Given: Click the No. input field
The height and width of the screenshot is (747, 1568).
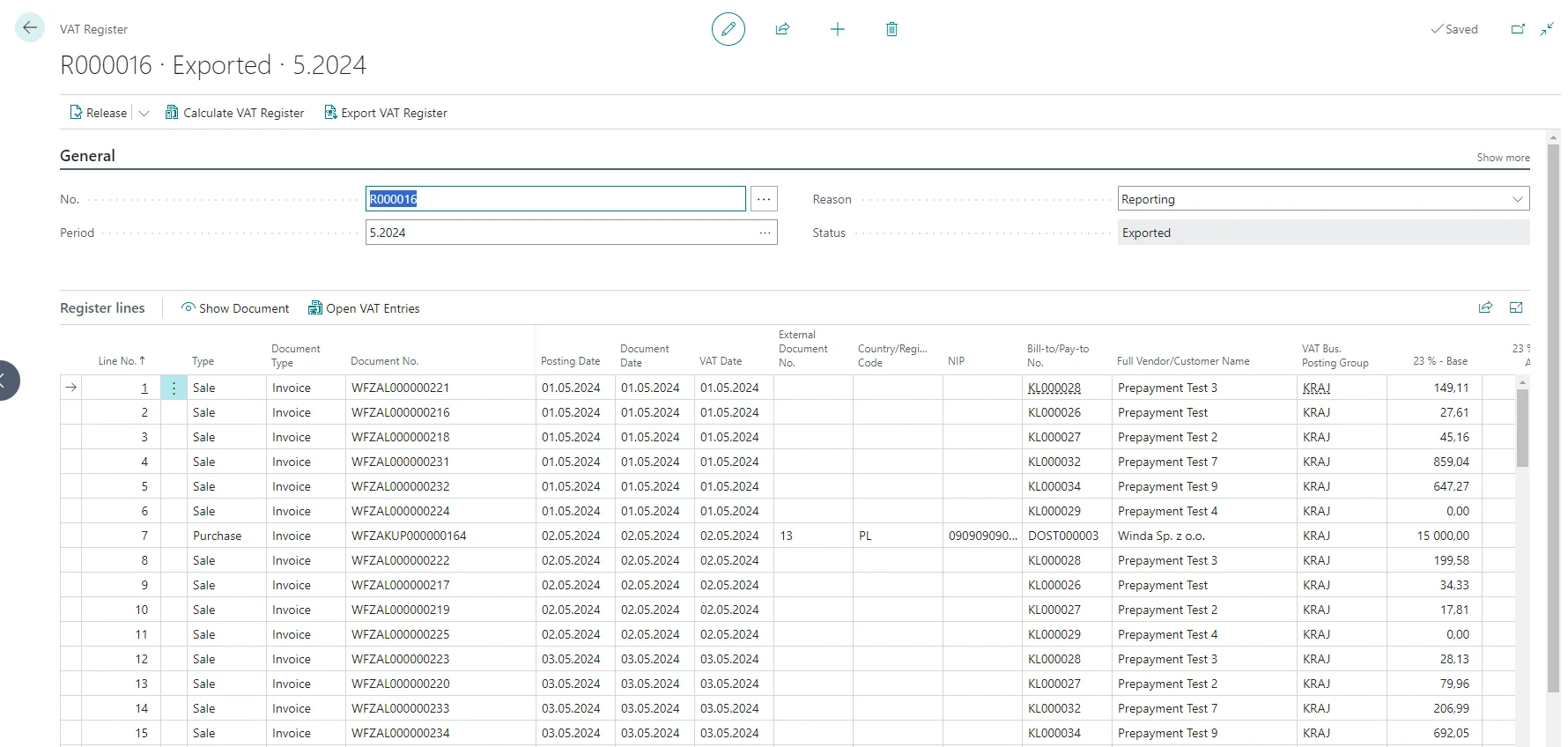Looking at the screenshot, I should coord(556,199).
